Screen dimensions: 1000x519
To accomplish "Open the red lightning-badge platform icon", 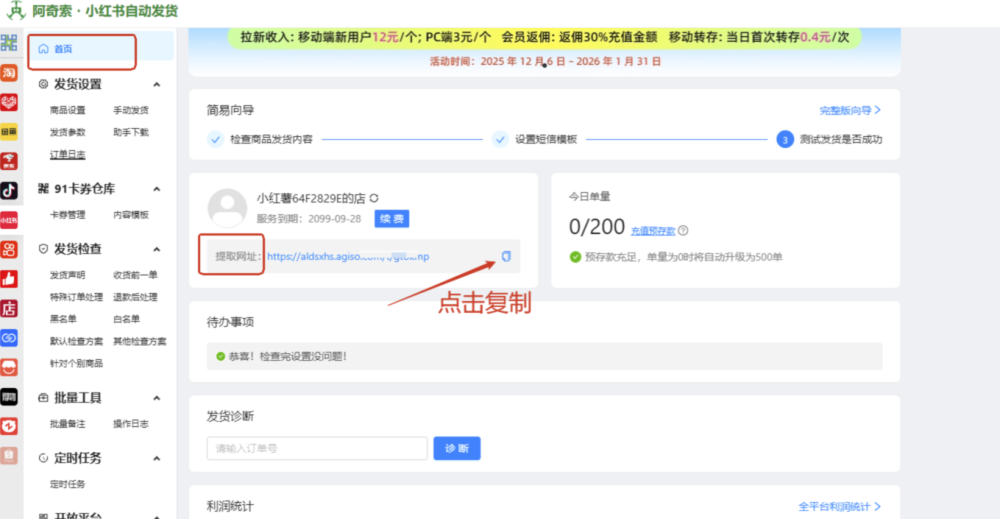I will pyautogui.click(x=9, y=426).
